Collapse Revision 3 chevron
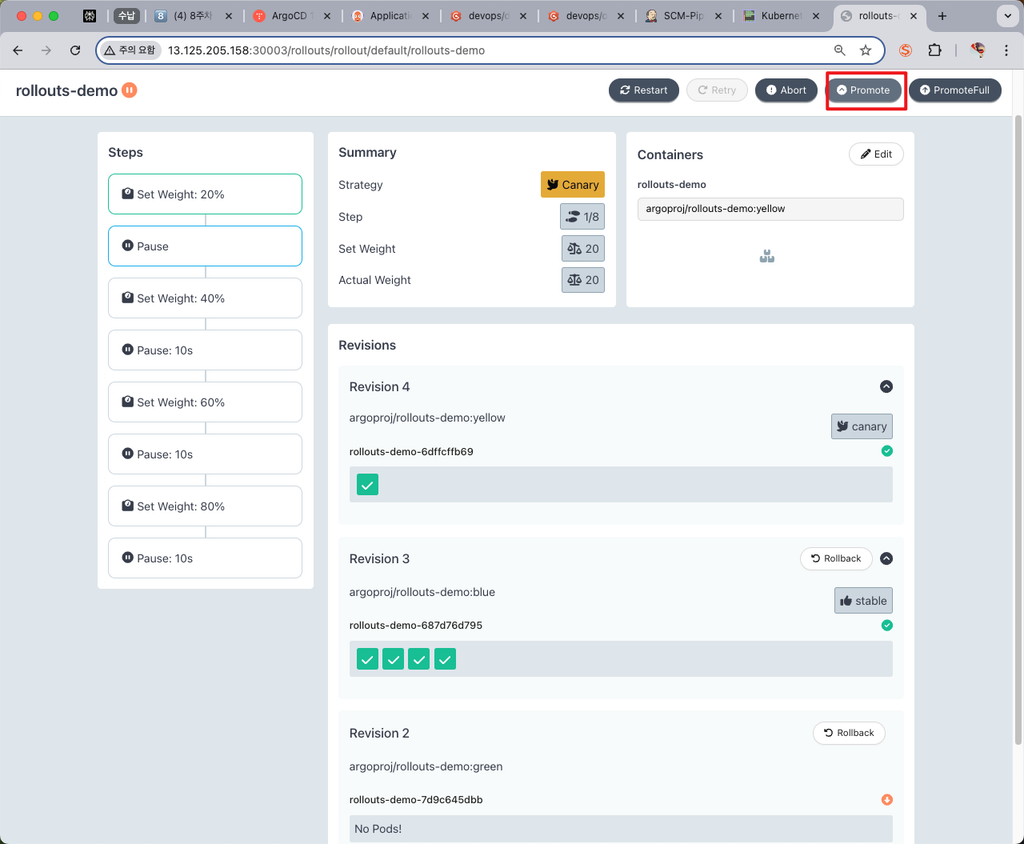 pos(886,559)
